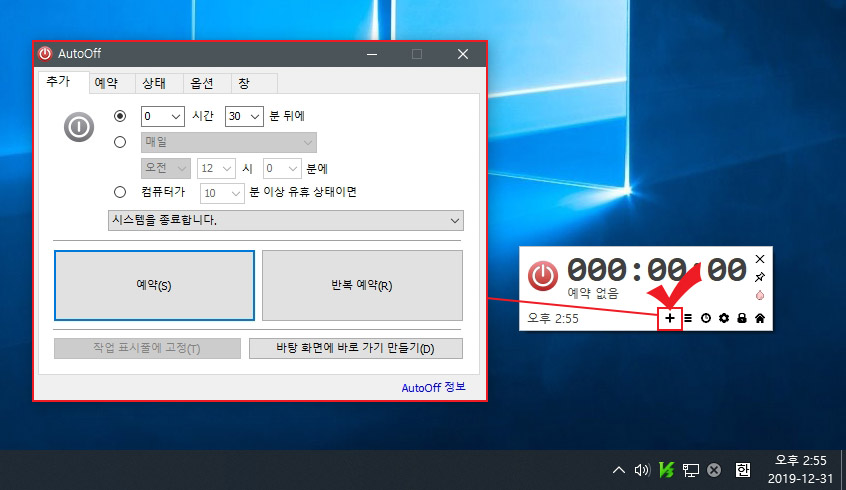Open the hours dropdown showing 0

(162, 117)
